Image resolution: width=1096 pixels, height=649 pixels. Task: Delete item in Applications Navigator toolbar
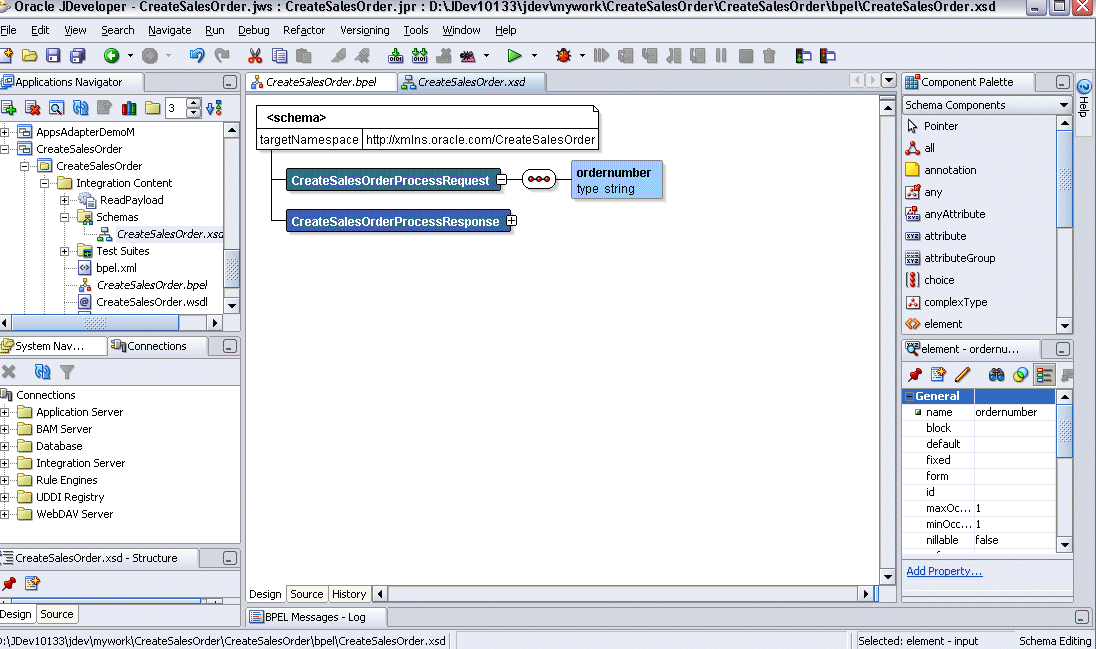point(32,108)
